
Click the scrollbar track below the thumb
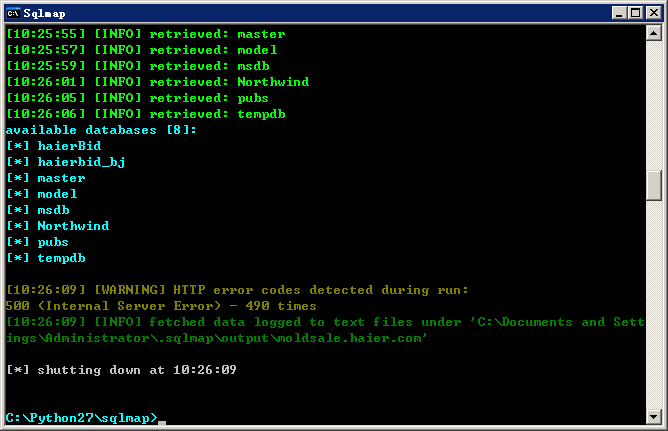tap(654, 305)
